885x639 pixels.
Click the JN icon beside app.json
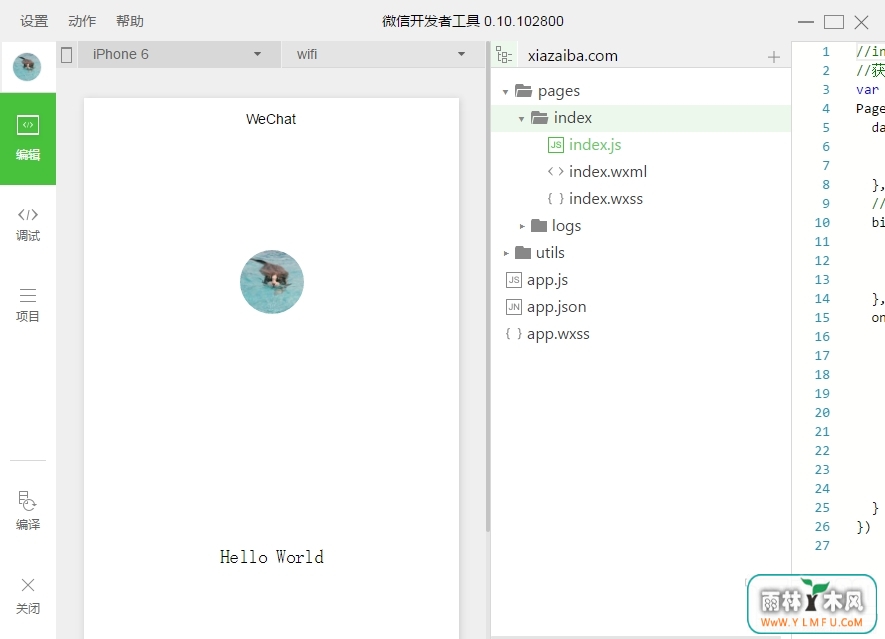tap(514, 307)
